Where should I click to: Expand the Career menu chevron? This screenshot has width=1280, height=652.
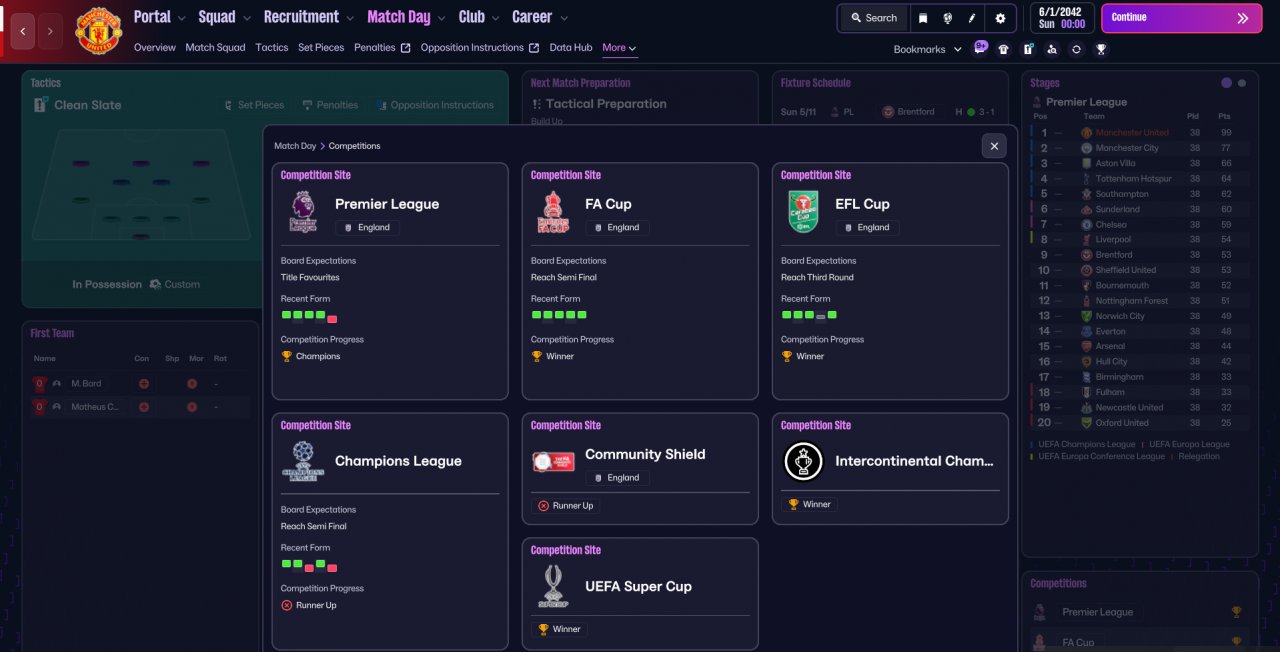click(564, 18)
